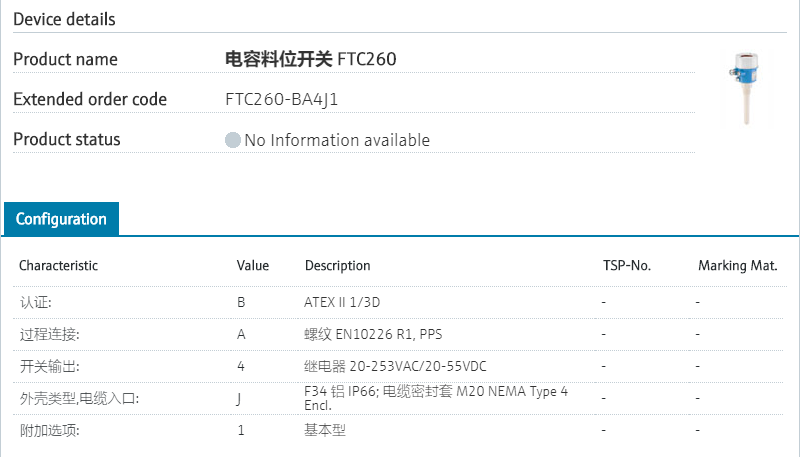This screenshot has width=801, height=457.
Task: Click the Characteristic column header
Action: coord(58,266)
